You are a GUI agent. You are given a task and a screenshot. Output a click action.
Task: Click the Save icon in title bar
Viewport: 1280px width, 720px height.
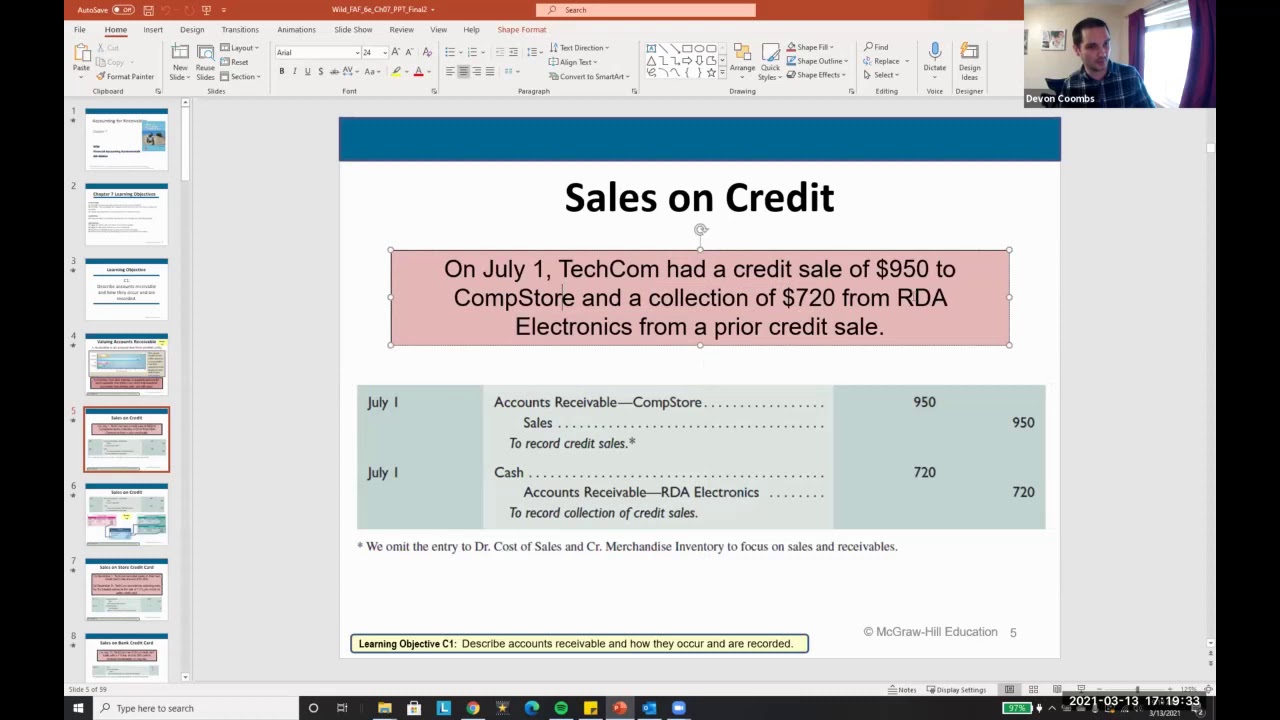(x=148, y=10)
